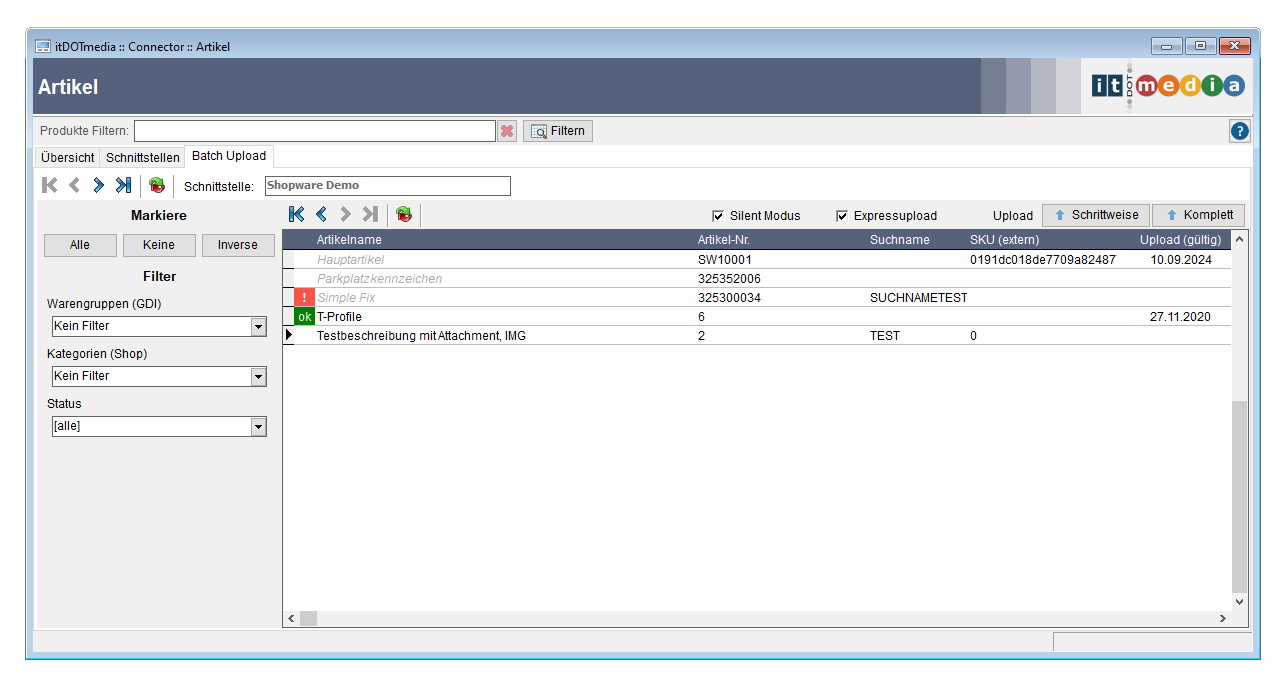Refresh the Schnittstelle toolbar beside Shopware Demo
The width and height of the screenshot is (1283, 681).
[x=157, y=185]
